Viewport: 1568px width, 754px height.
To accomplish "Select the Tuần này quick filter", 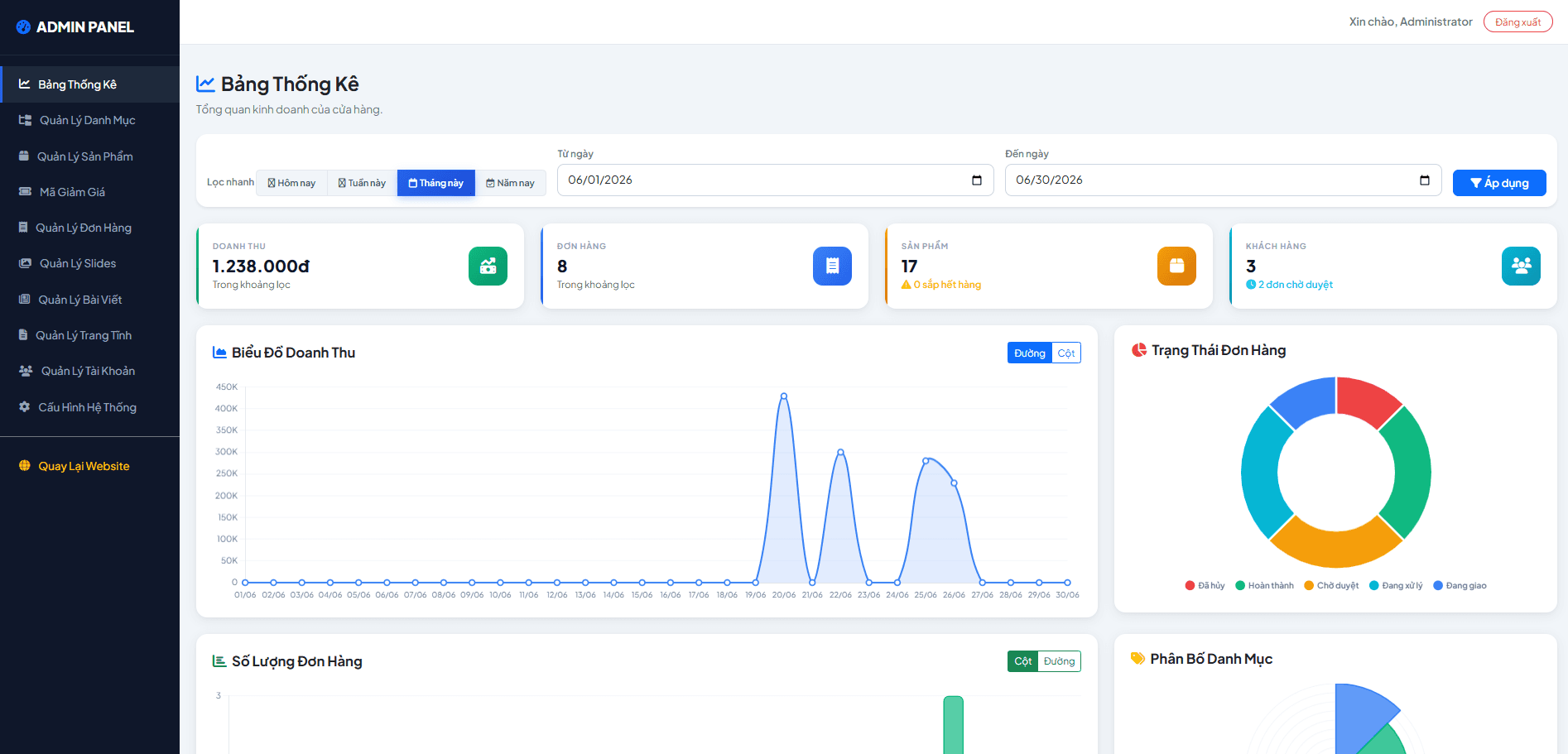I will click(362, 183).
